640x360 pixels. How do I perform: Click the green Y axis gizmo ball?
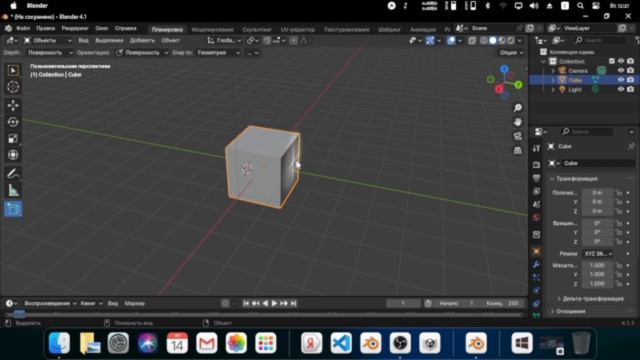point(518,85)
